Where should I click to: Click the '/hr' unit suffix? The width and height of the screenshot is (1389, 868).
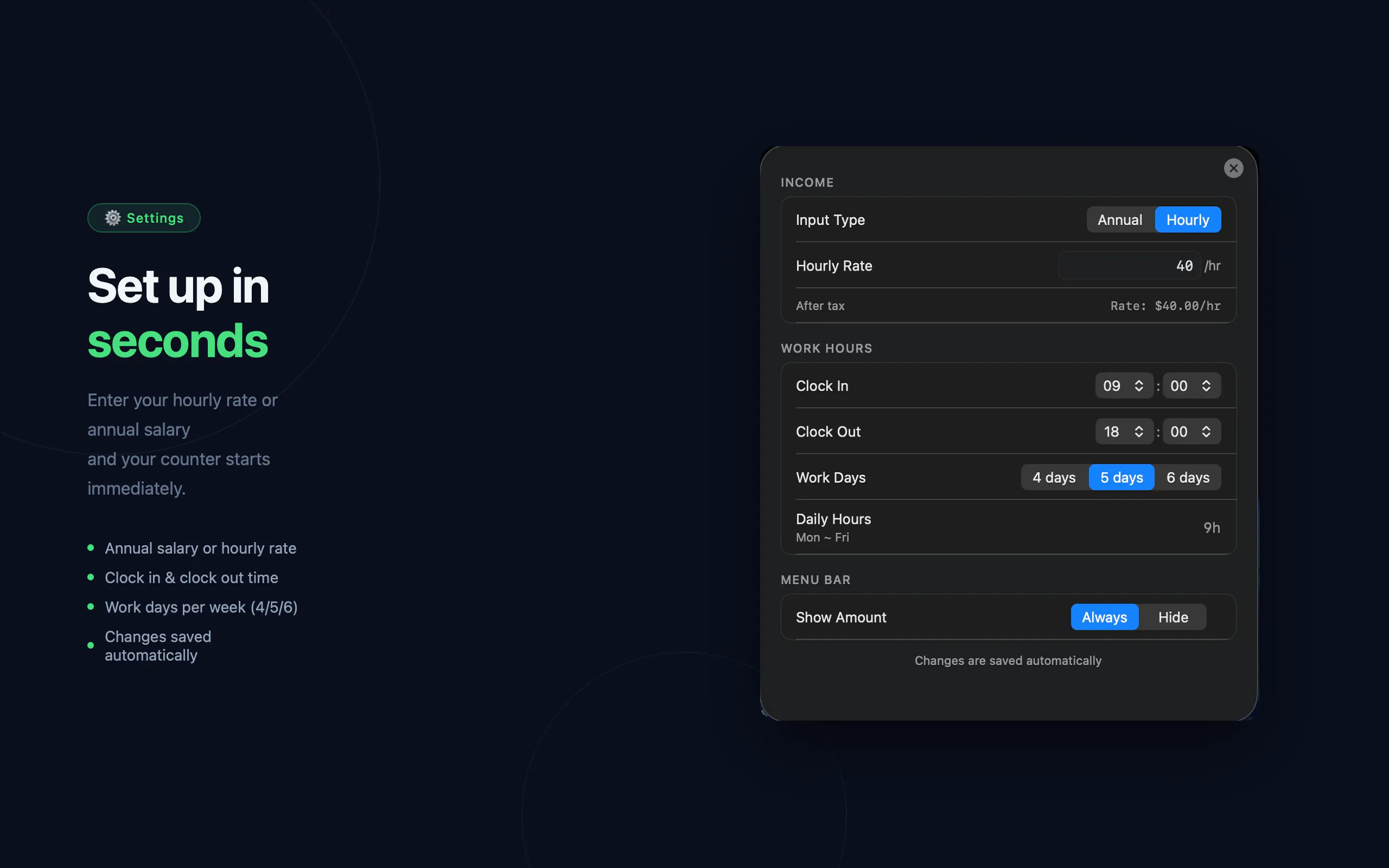click(1212, 266)
